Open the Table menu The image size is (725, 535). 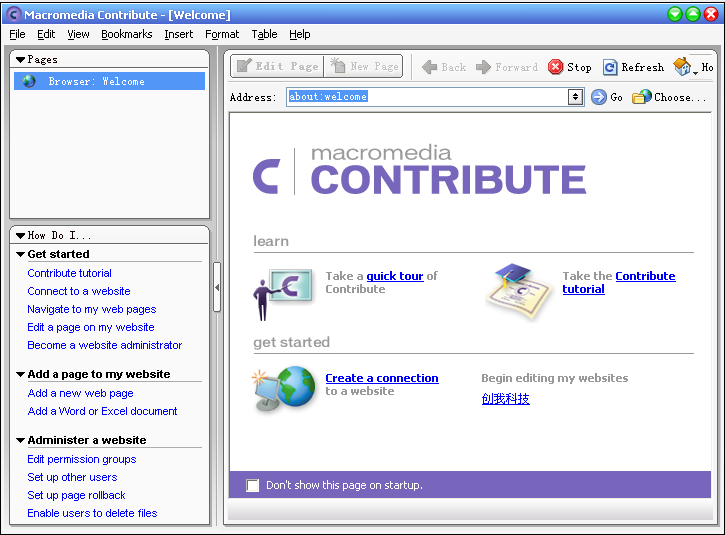264,34
